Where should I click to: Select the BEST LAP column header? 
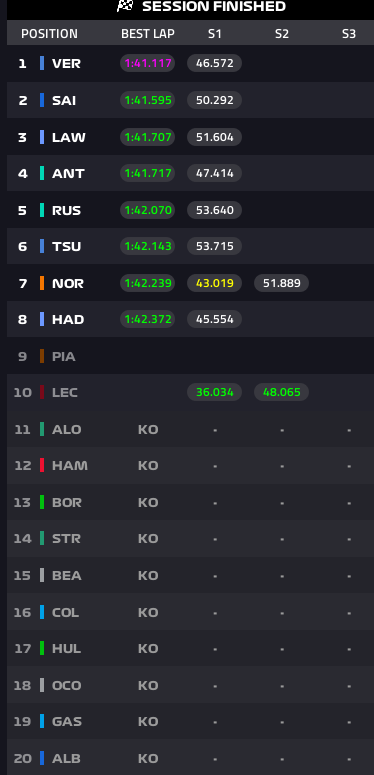point(148,34)
